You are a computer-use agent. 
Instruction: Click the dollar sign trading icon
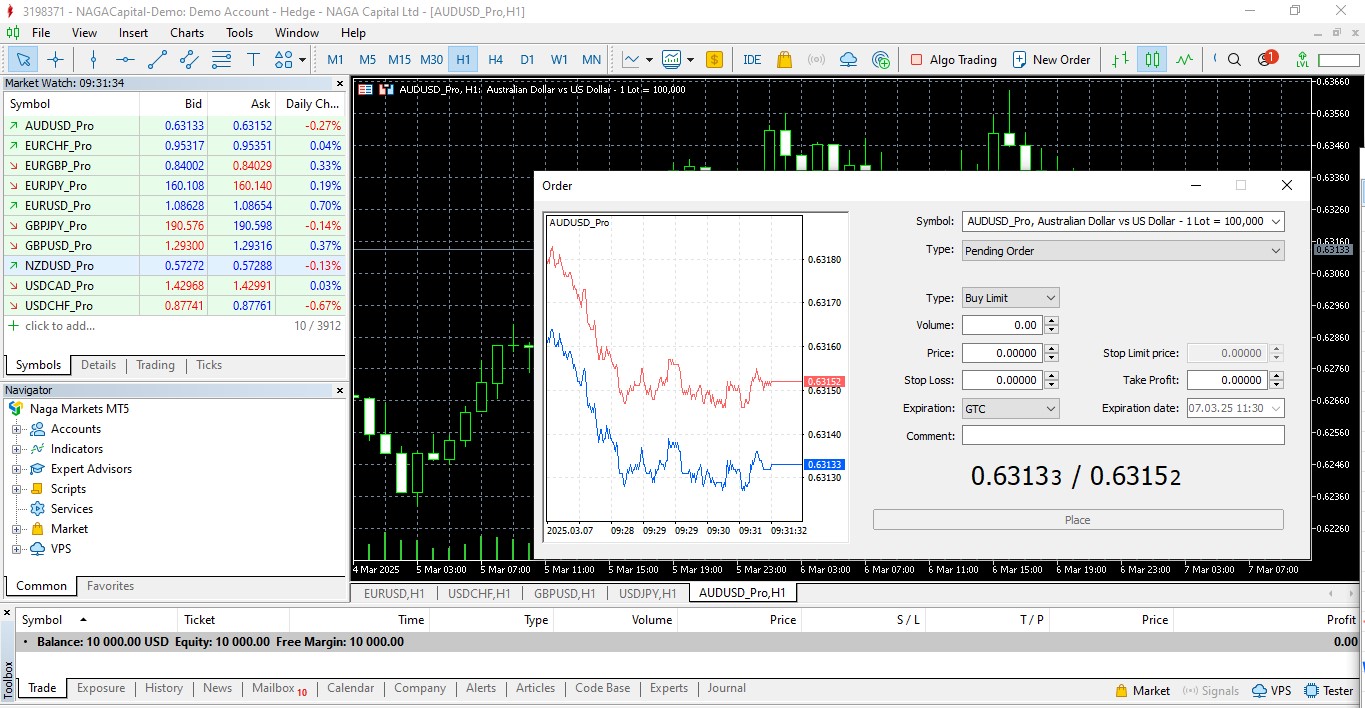tap(714, 60)
